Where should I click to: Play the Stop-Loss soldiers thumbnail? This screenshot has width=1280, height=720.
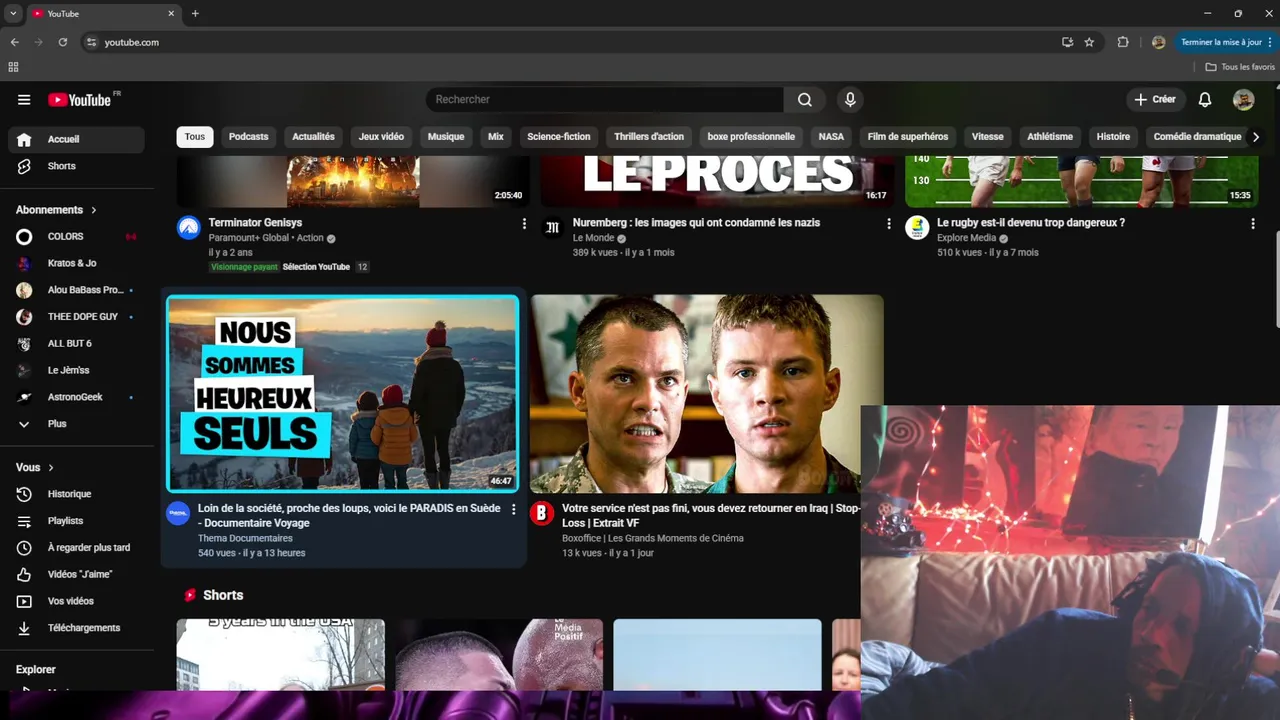coord(707,393)
